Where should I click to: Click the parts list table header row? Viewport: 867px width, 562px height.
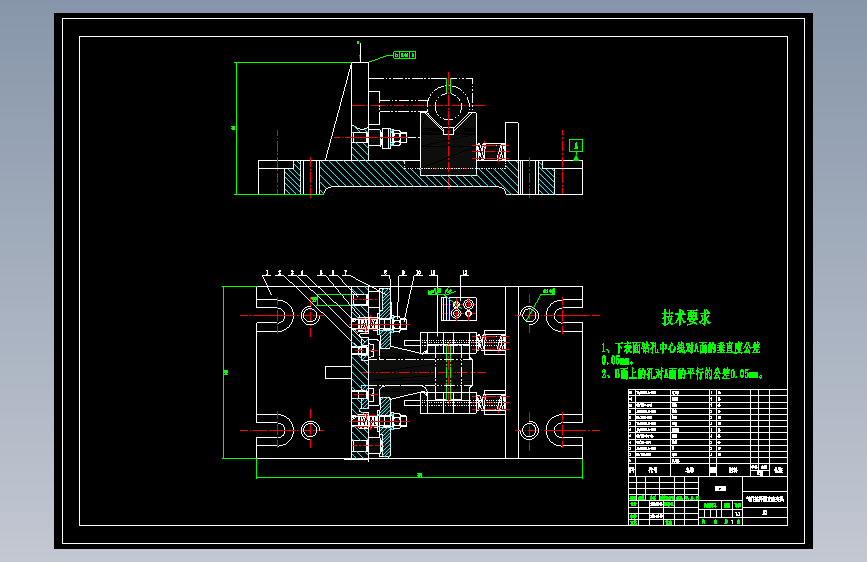(x=708, y=470)
